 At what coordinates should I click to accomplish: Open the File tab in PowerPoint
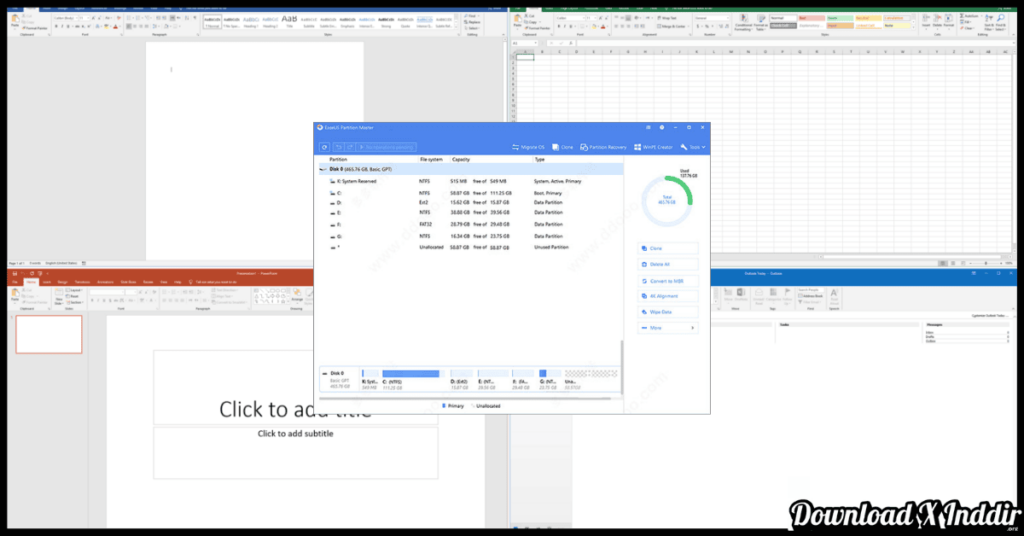point(15,282)
